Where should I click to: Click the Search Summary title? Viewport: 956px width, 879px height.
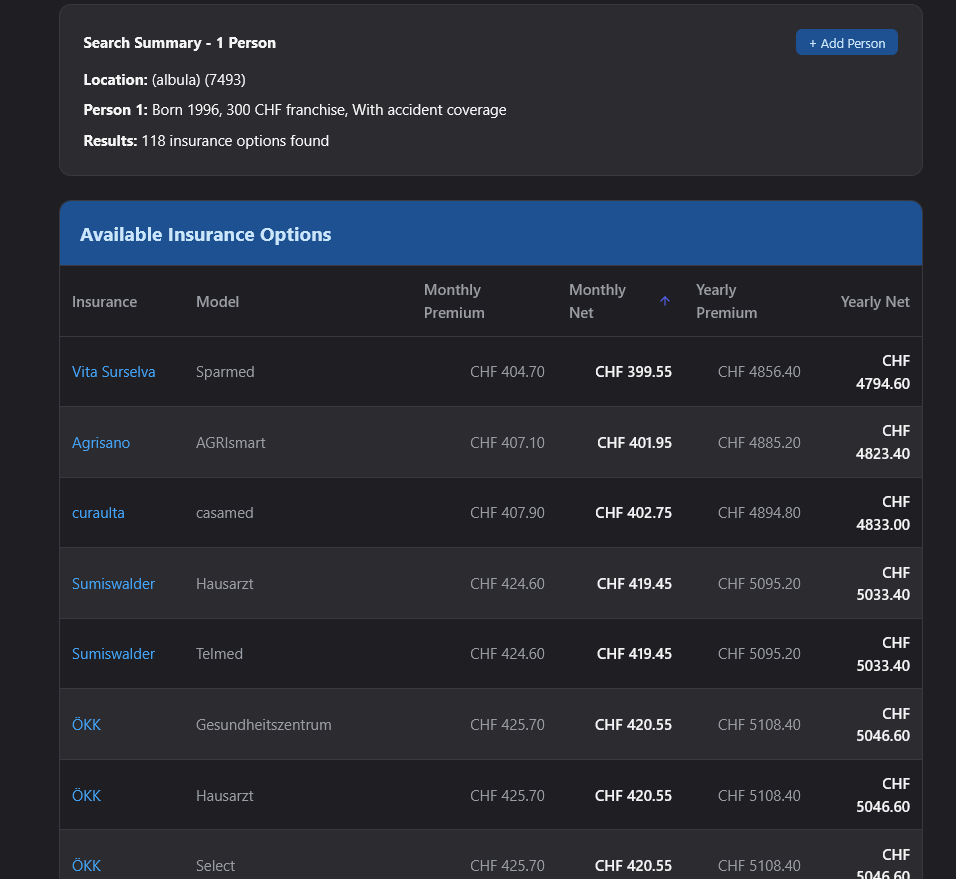[x=179, y=43]
